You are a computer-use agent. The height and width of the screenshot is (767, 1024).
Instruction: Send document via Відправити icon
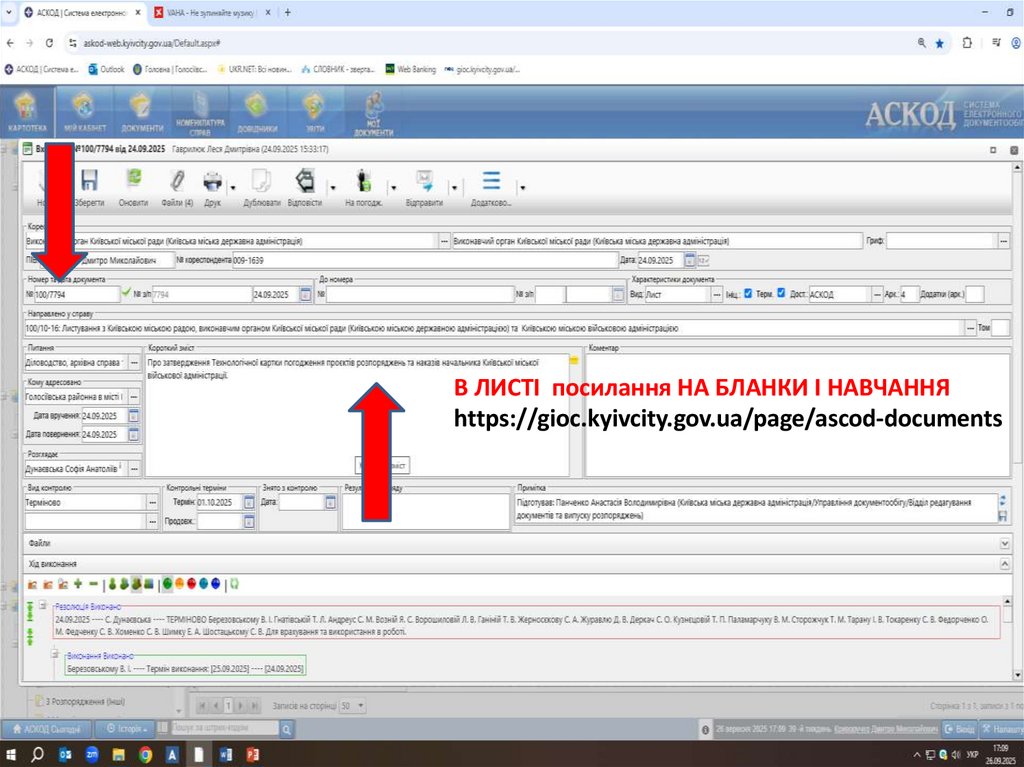tap(424, 181)
